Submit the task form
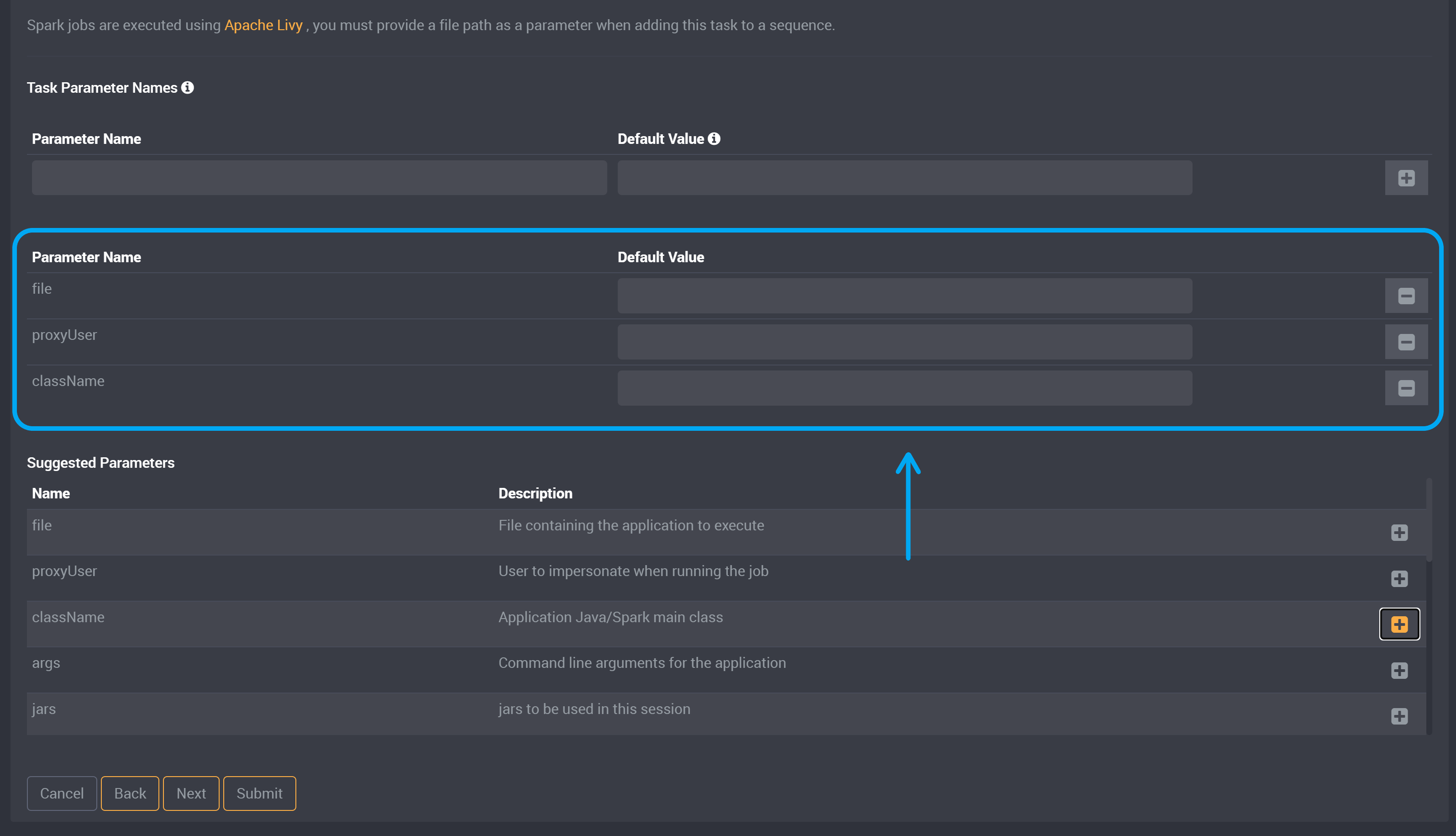 point(259,793)
